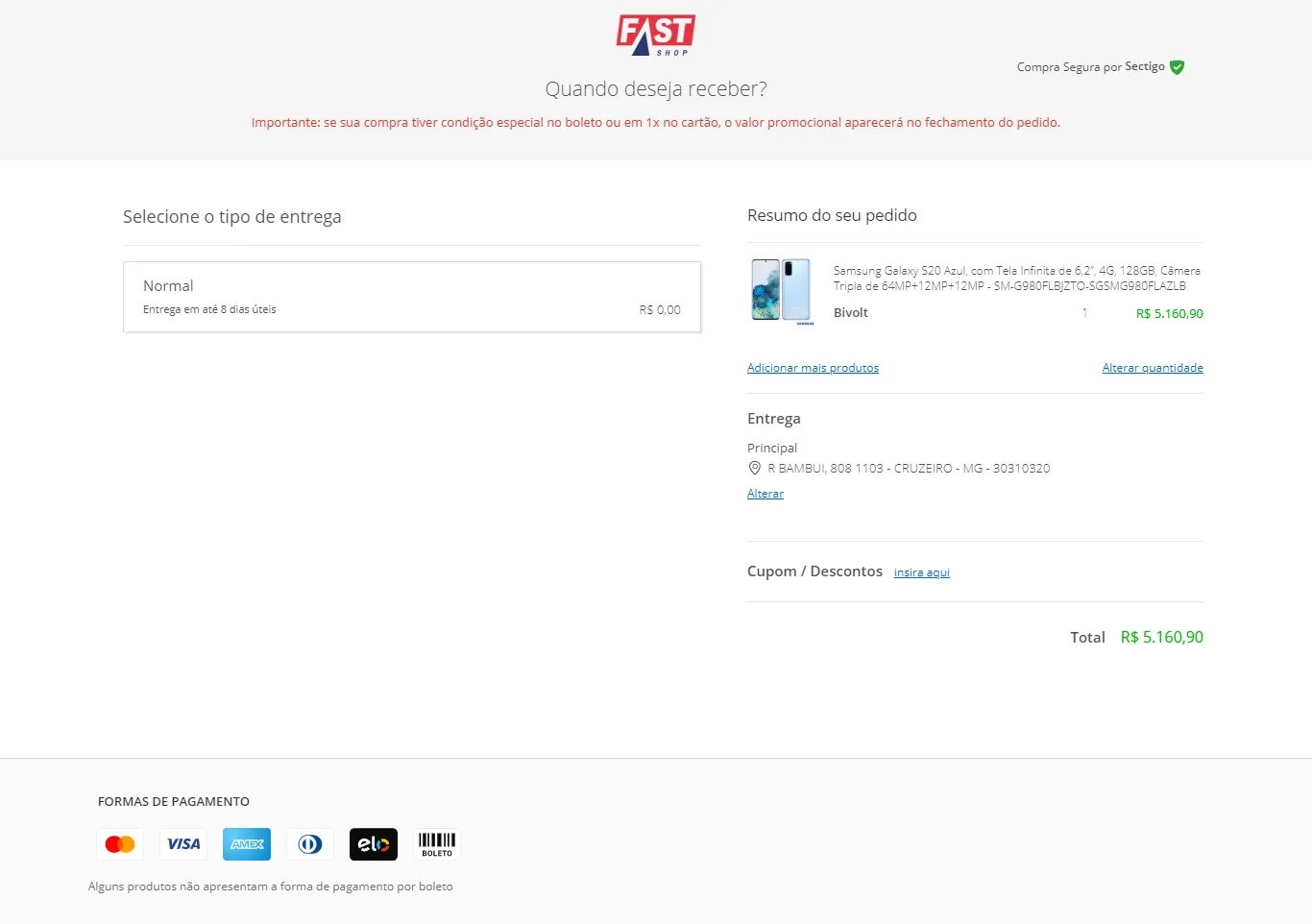Click the product quantity '1'
This screenshot has width=1312, height=924.
(1084, 313)
